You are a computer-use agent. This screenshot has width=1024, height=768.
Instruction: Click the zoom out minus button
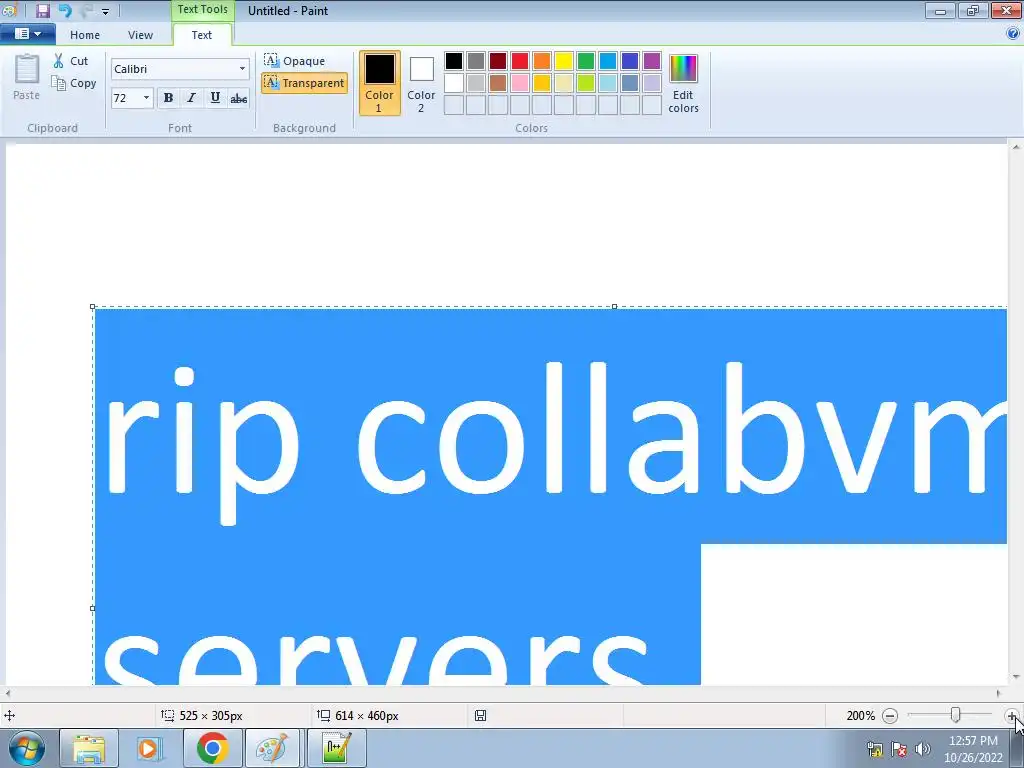pos(889,716)
